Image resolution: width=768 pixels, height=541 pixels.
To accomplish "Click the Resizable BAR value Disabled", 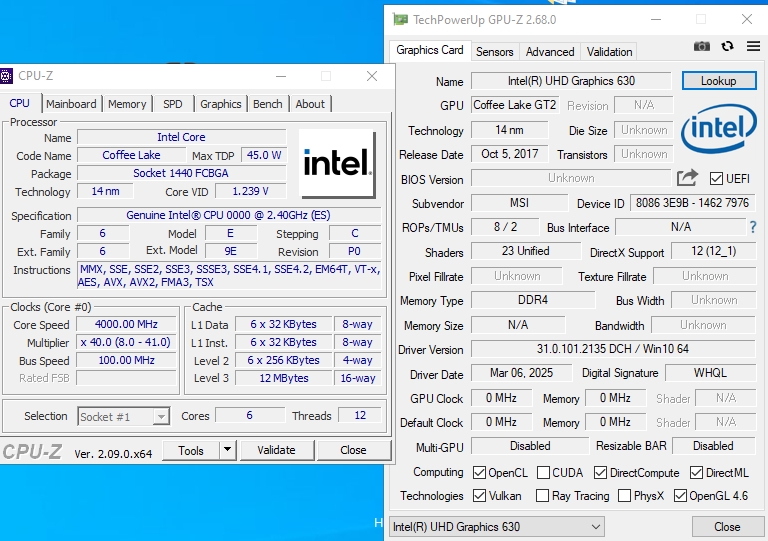I will pyautogui.click(x=713, y=446).
